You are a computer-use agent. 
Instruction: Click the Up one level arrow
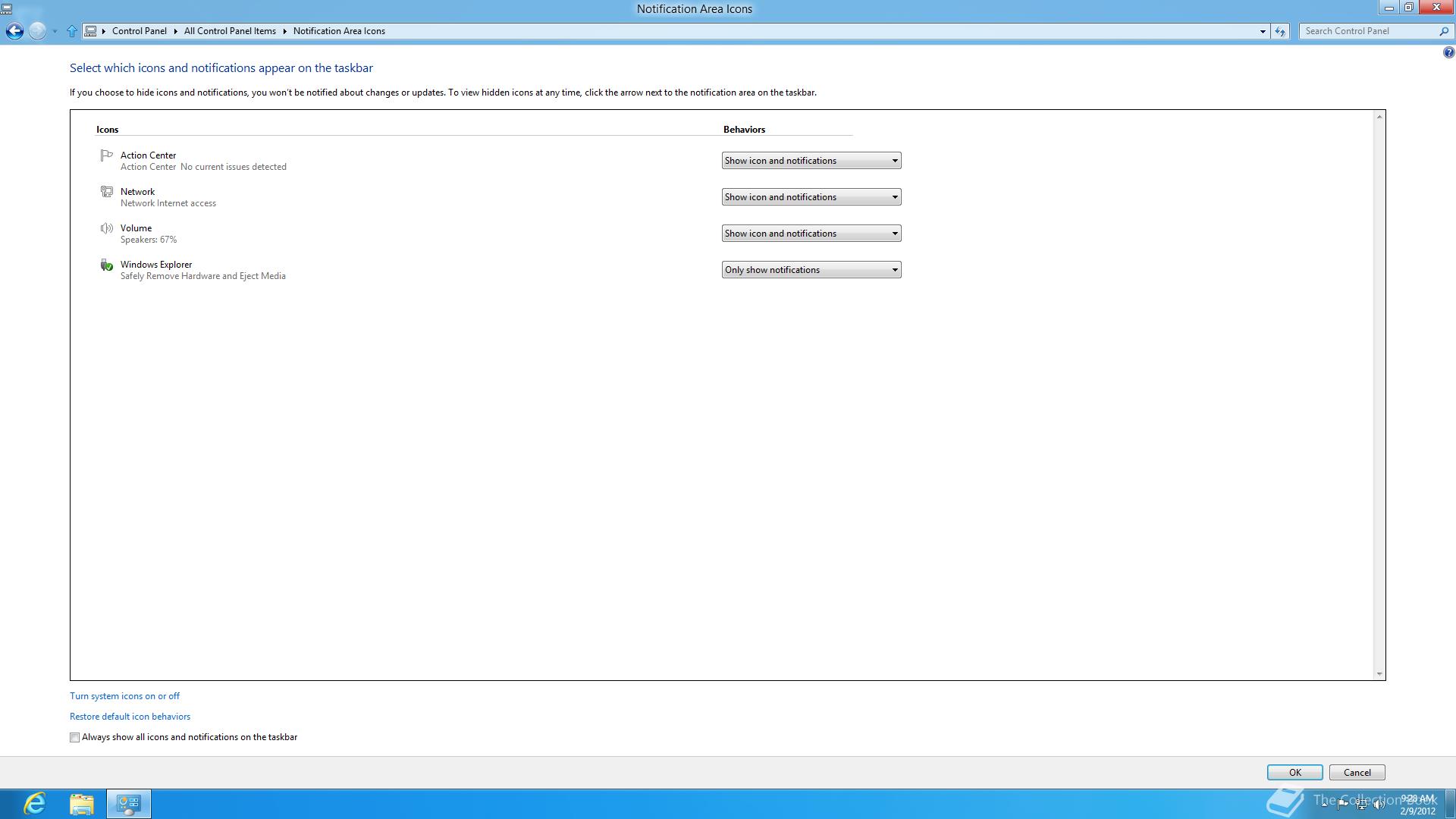pyautogui.click(x=72, y=31)
